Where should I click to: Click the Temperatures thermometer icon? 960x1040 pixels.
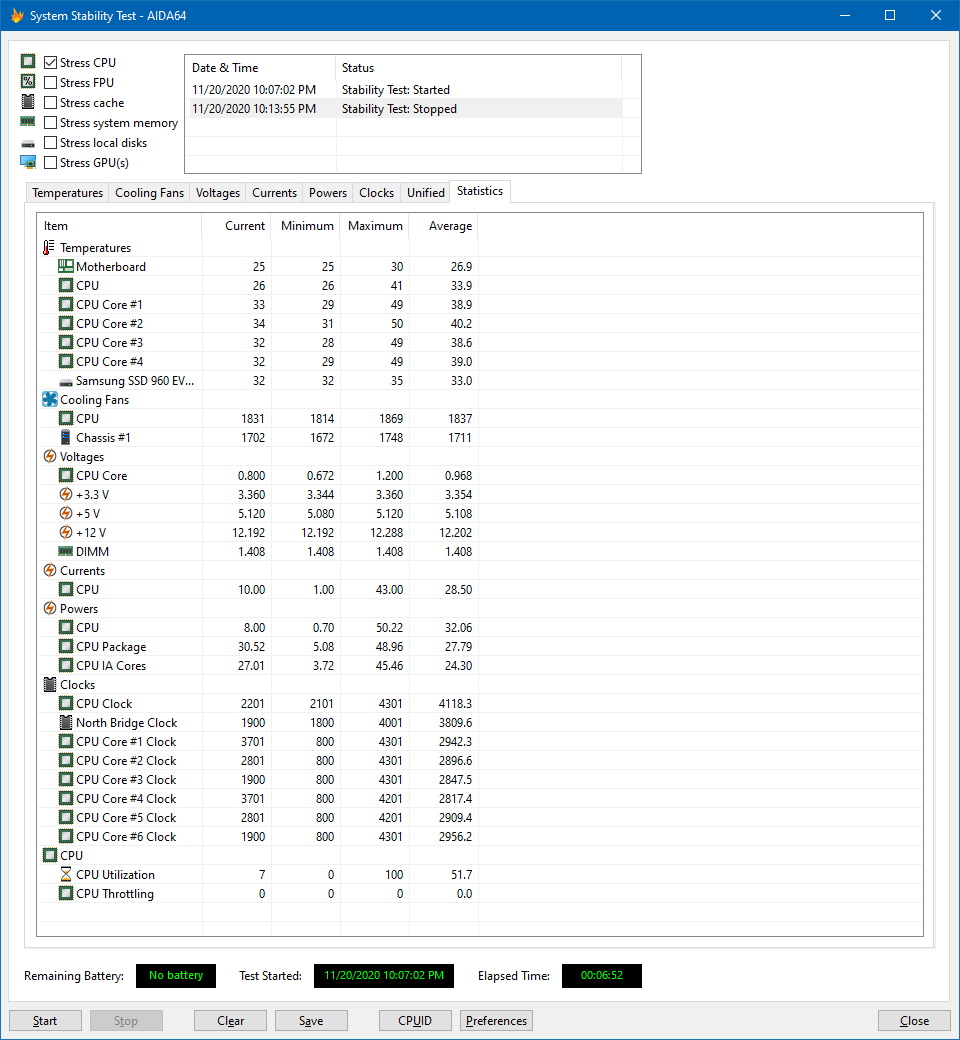tap(50, 248)
